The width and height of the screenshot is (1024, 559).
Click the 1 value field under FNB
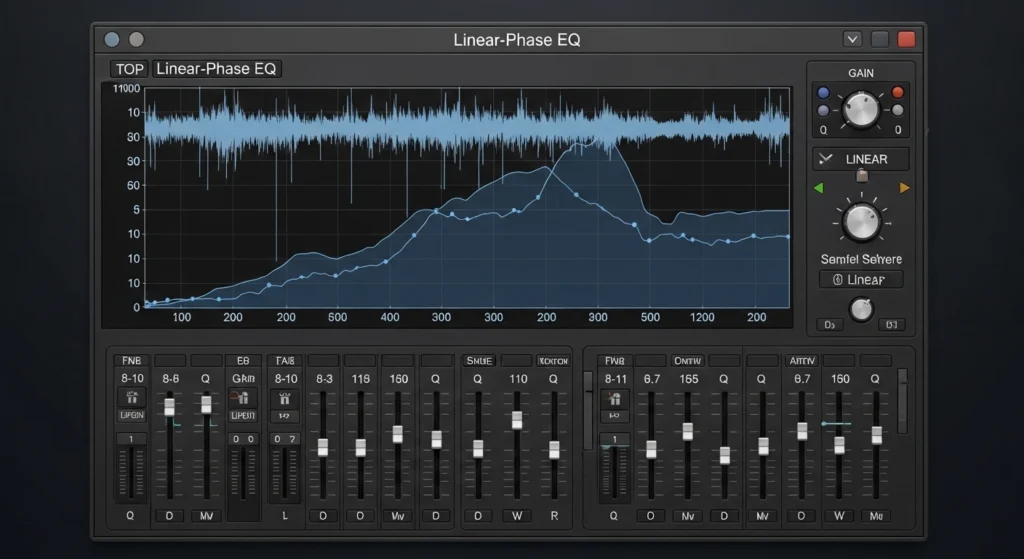coord(131,439)
